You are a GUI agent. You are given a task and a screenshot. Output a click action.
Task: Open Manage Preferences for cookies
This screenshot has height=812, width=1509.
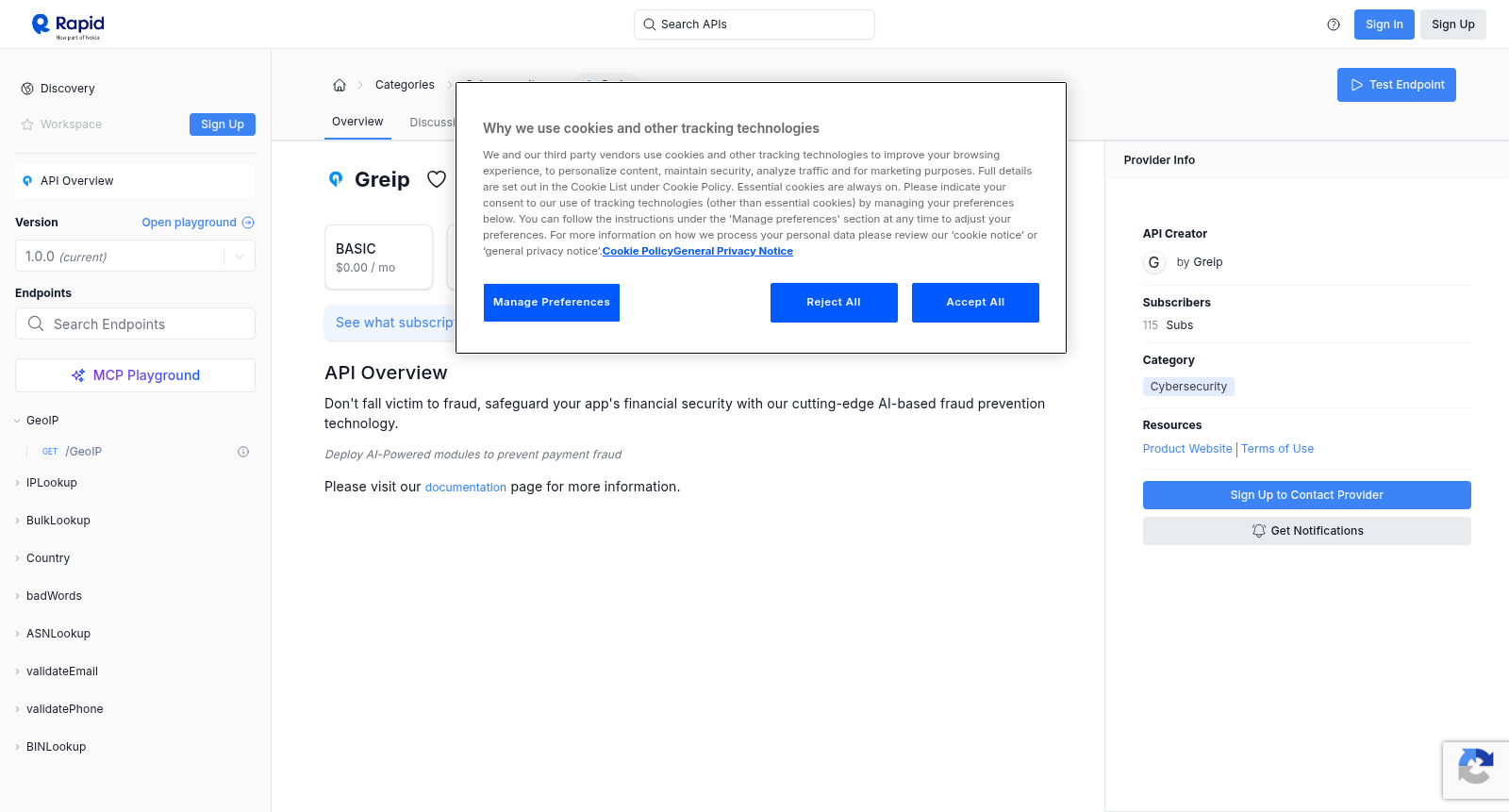(x=552, y=303)
